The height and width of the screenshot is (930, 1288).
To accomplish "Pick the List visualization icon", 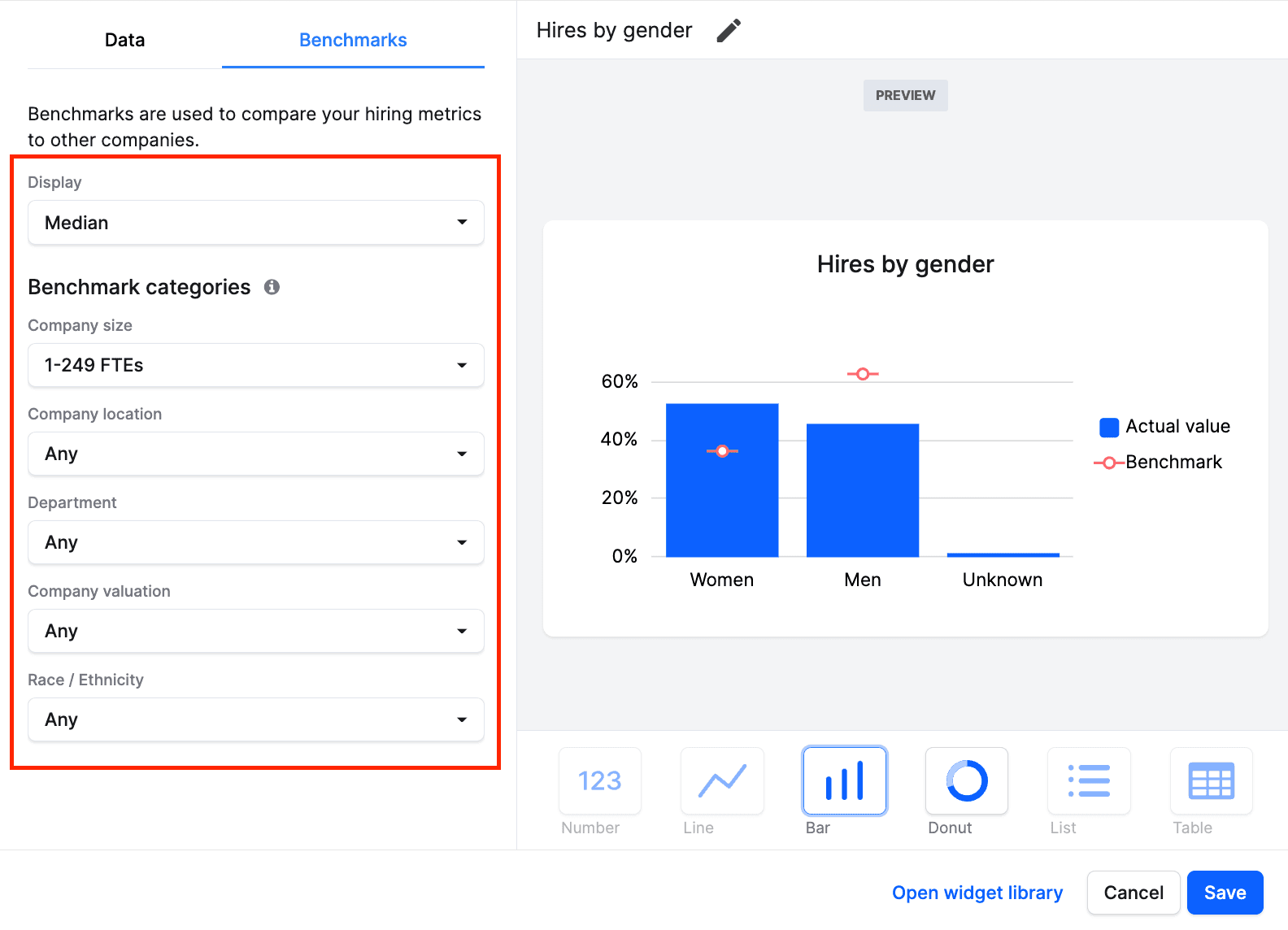I will (x=1089, y=781).
